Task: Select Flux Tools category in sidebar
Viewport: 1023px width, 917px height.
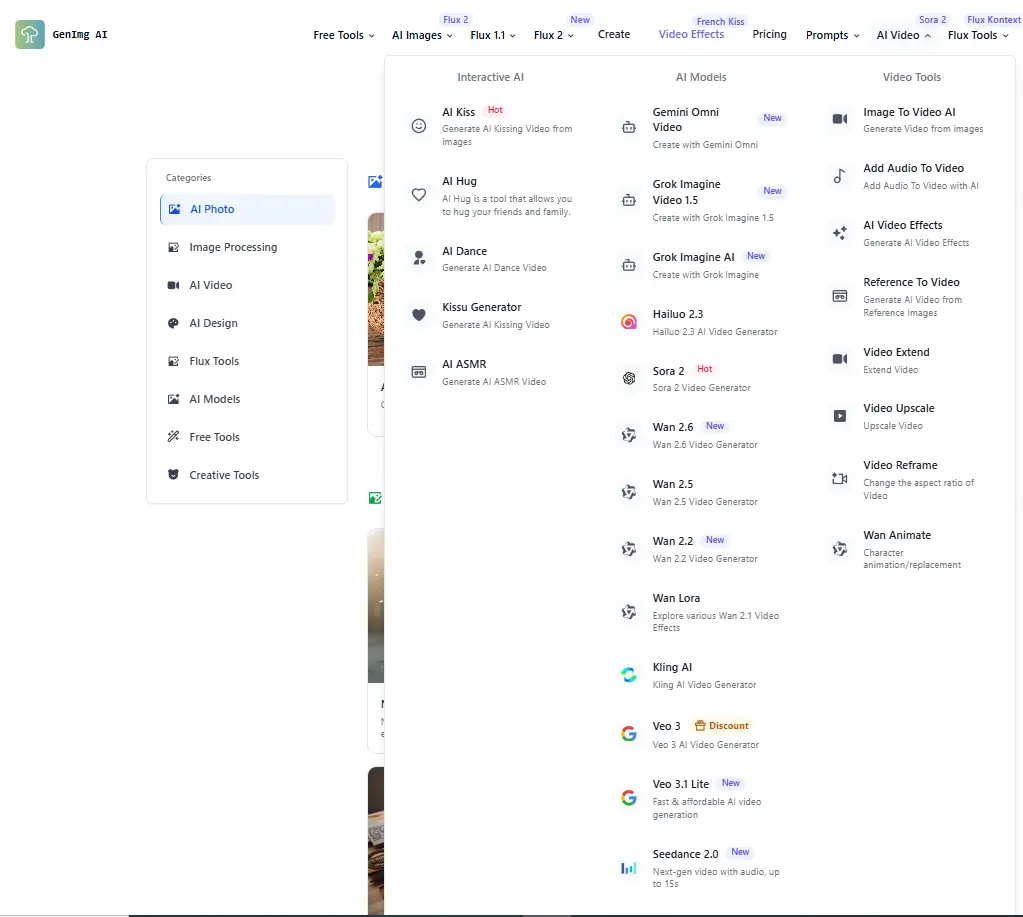Action: (x=247, y=361)
